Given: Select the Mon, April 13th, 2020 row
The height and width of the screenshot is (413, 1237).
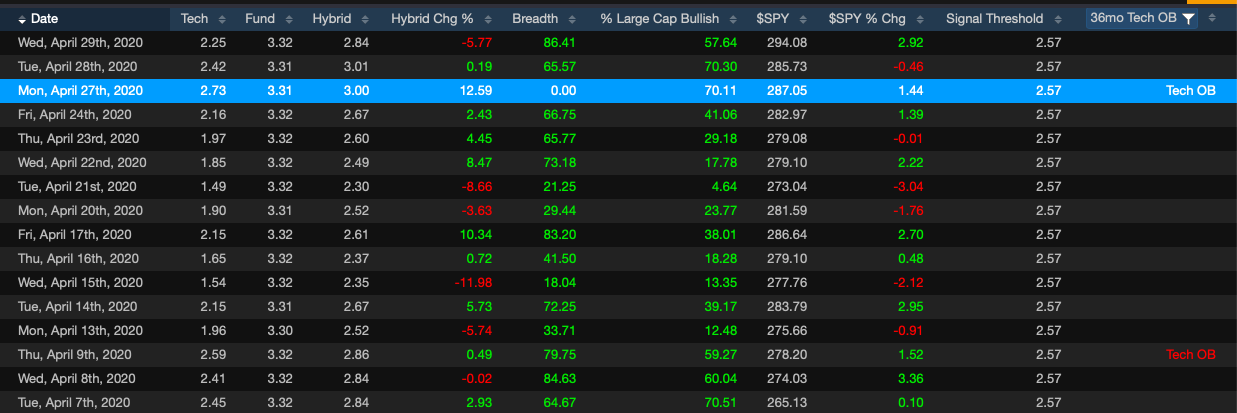Looking at the screenshot, I should (618, 331).
